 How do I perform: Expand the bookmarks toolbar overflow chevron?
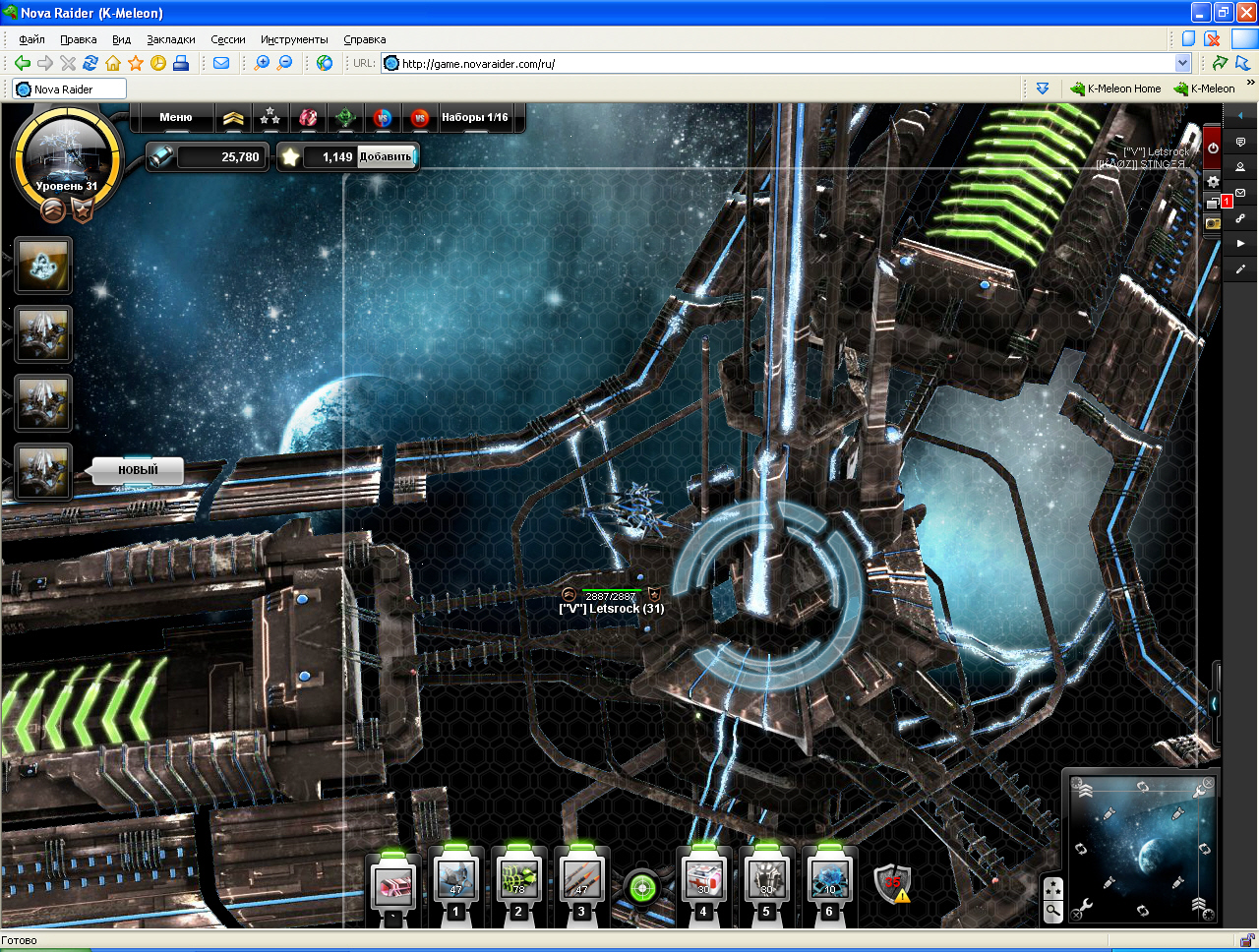pyautogui.click(x=1251, y=84)
